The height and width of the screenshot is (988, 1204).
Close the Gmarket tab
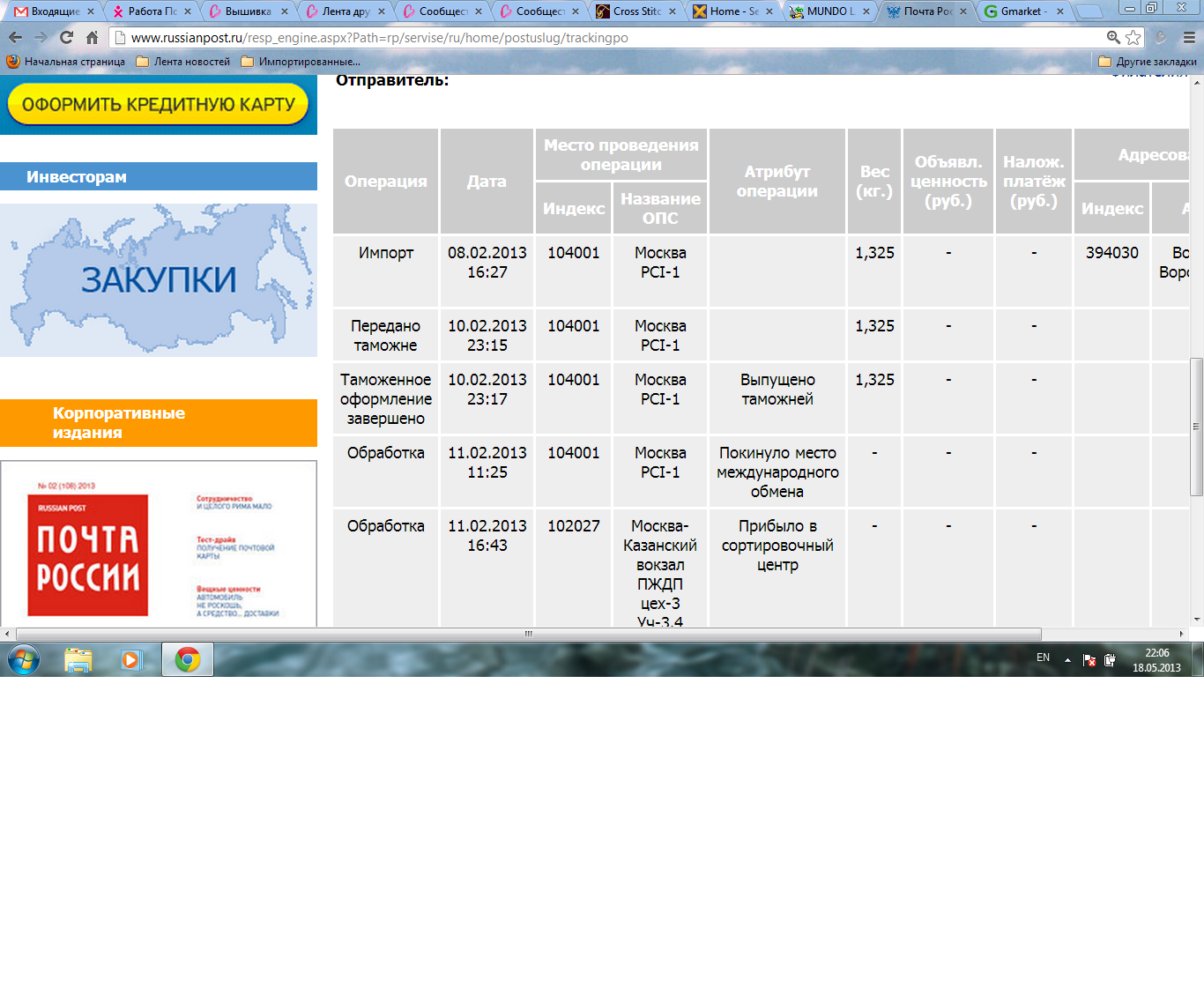click(x=1060, y=11)
